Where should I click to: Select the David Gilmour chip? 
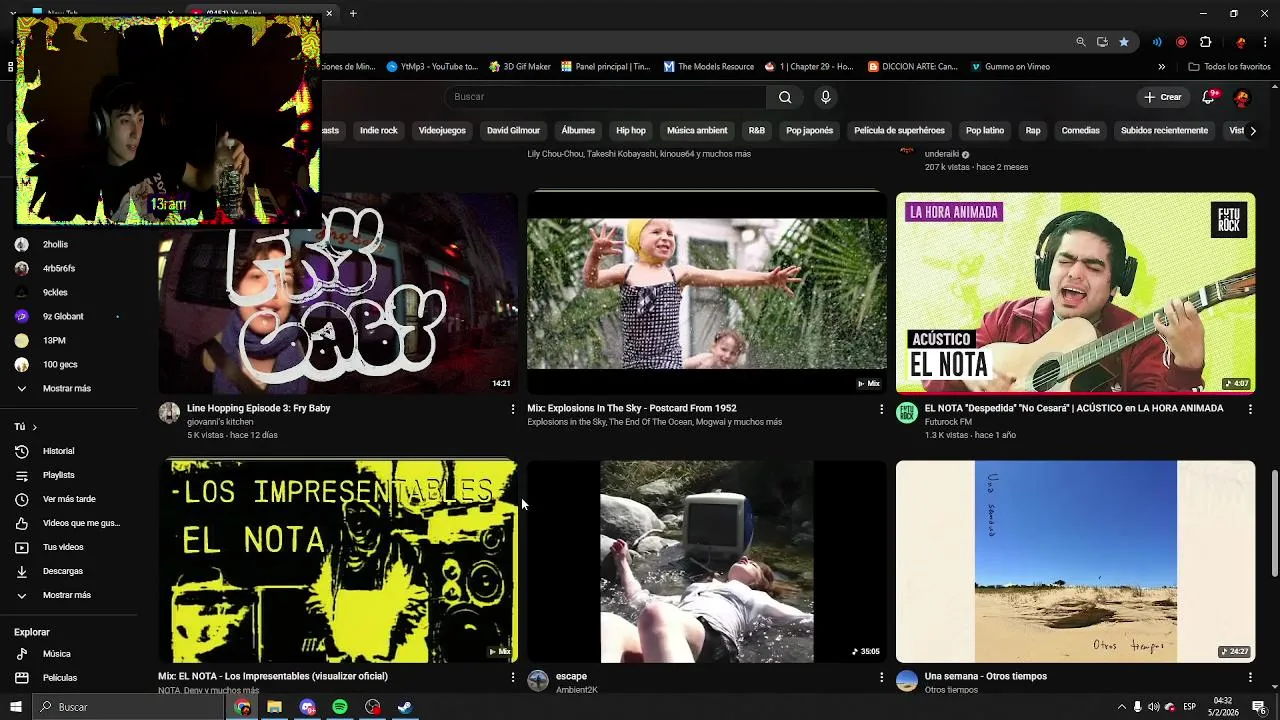513,131
